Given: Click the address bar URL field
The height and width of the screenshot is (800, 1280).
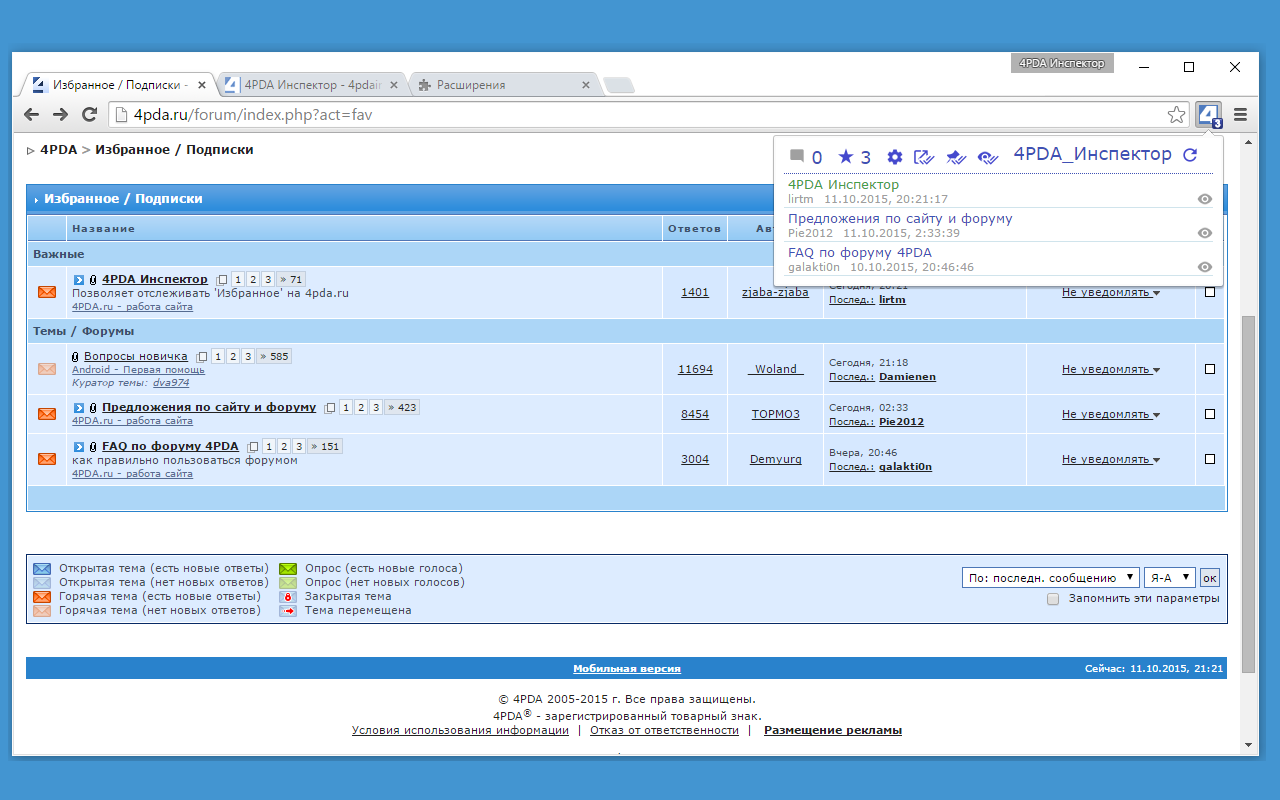Looking at the screenshot, I should pos(640,115).
